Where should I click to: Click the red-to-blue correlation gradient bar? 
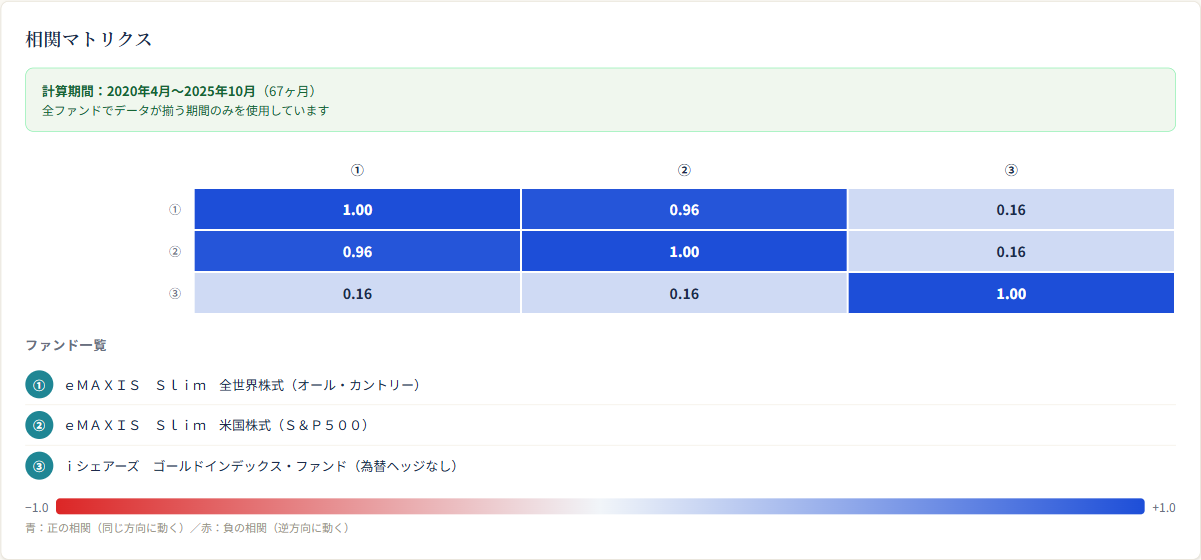click(x=600, y=506)
